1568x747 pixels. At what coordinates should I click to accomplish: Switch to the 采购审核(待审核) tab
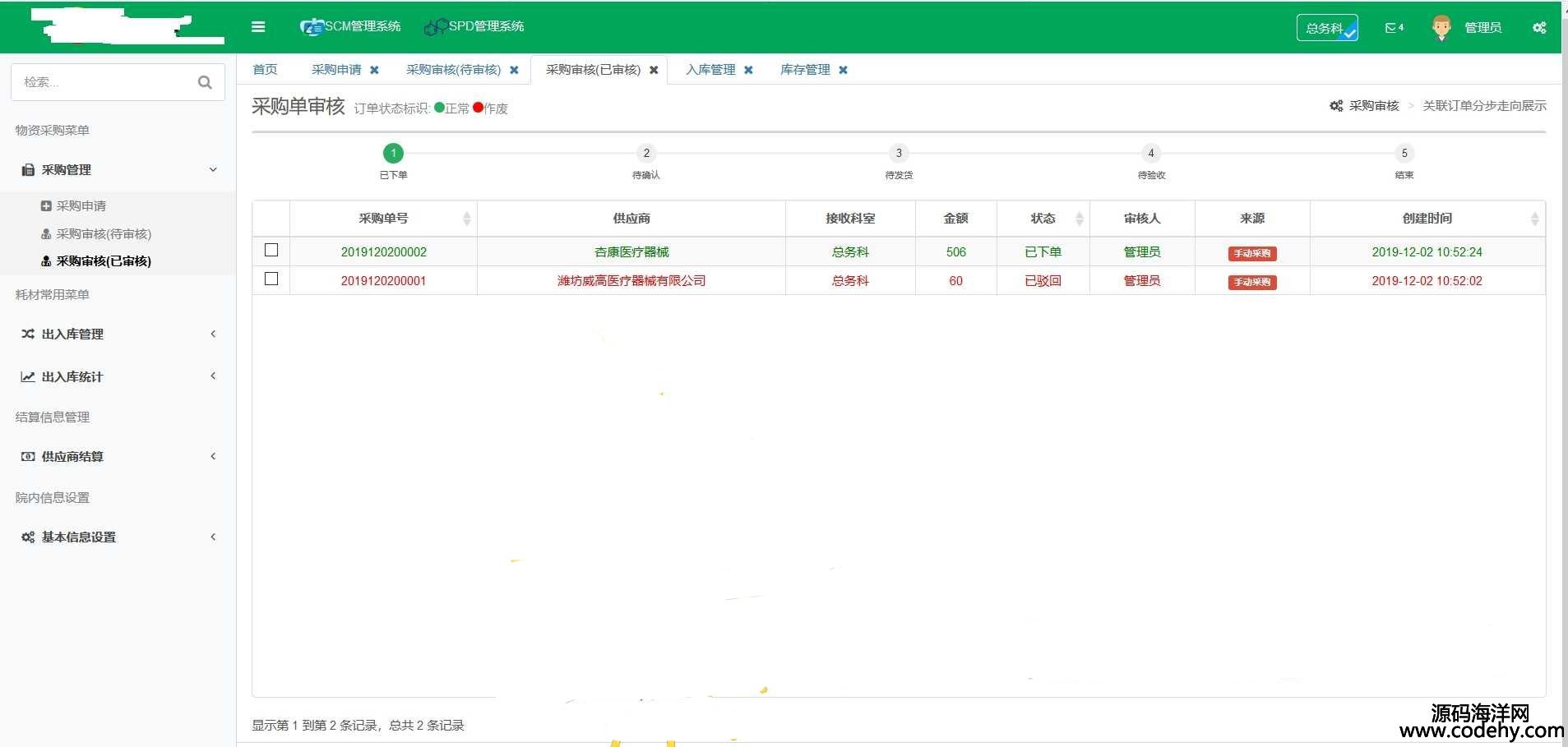[453, 70]
